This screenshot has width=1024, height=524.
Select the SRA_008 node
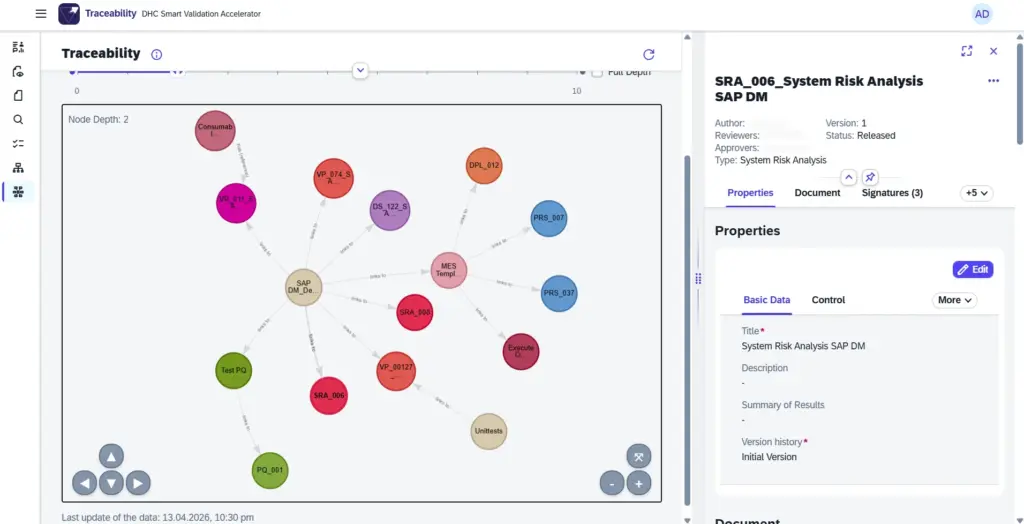click(x=415, y=312)
